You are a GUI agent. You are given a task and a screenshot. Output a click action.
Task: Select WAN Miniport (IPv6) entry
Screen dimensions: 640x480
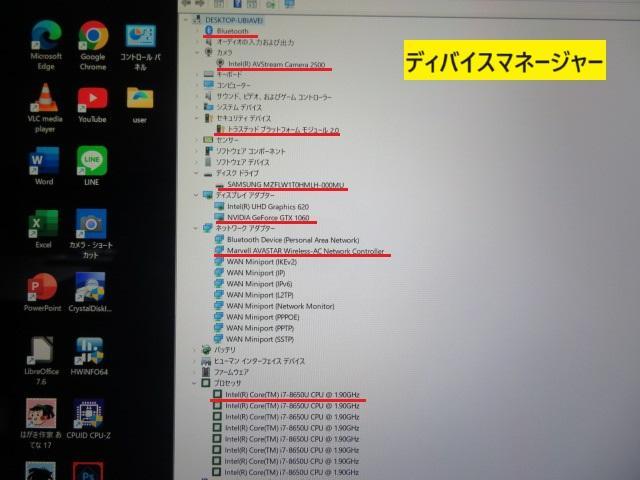pyautogui.click(x=260, y=284)
